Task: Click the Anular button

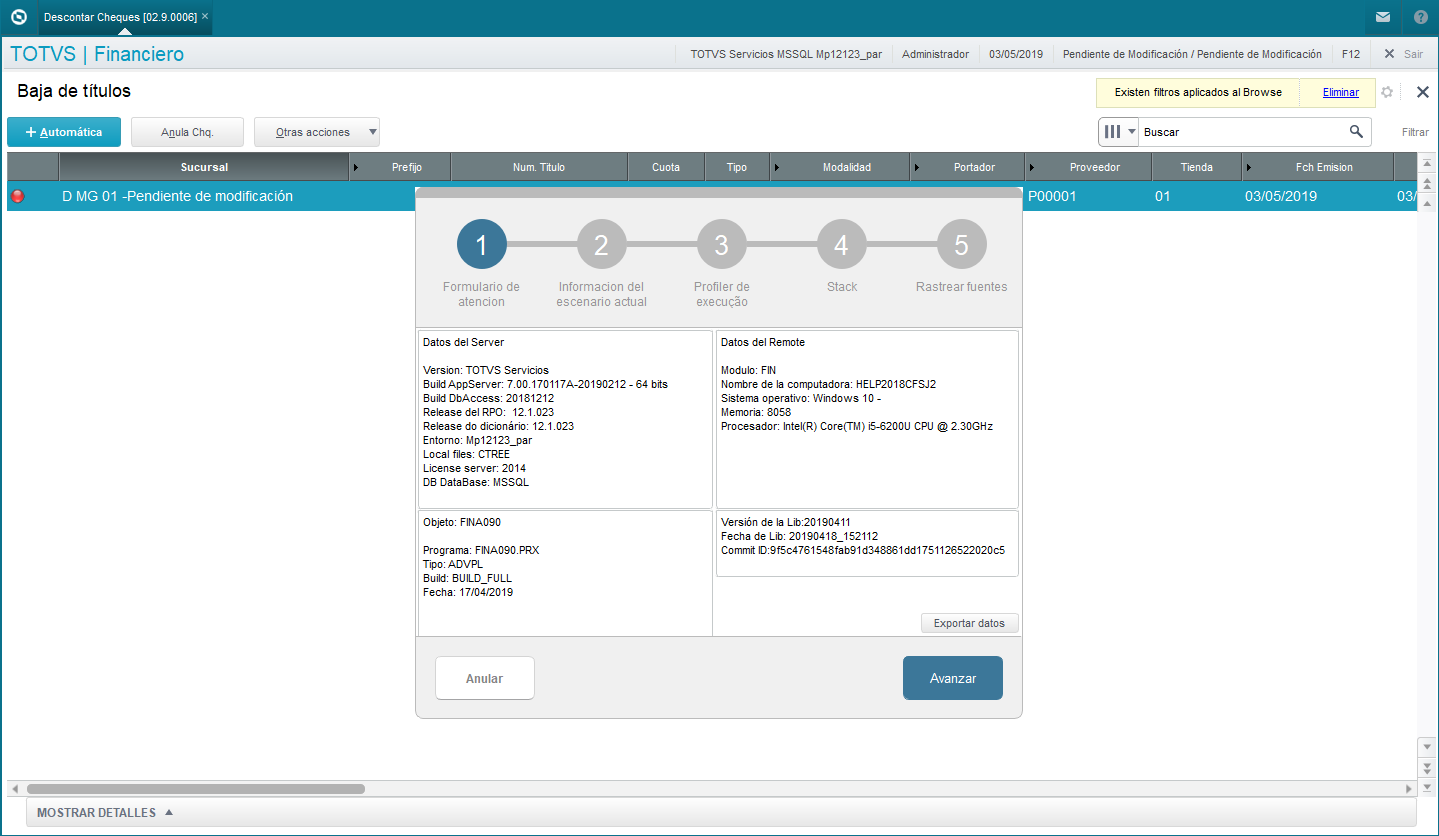Action: [x=485, y=678]
